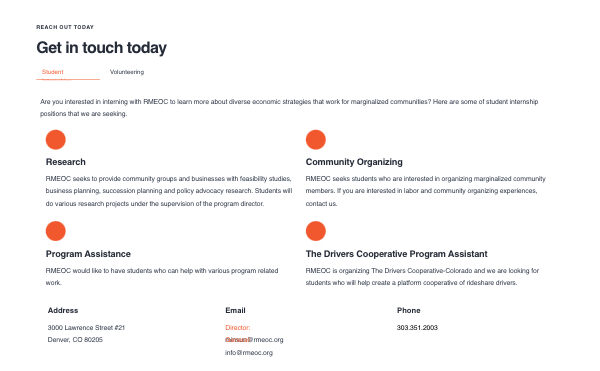Viewport: 600px width, 371px height.
Task: Click the Director email link label
Action: [238, 328]
